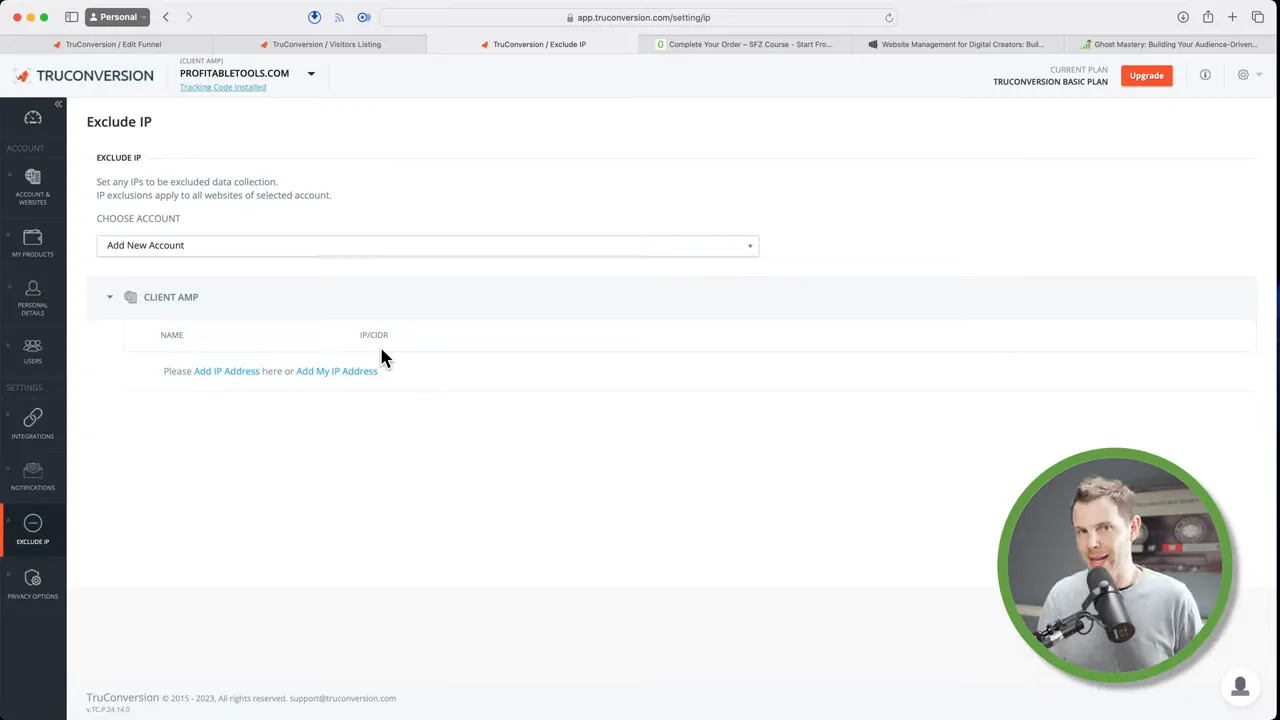Reload the current page
Image resolution: width=1280 pixels, height=720 pixels.
889,17
